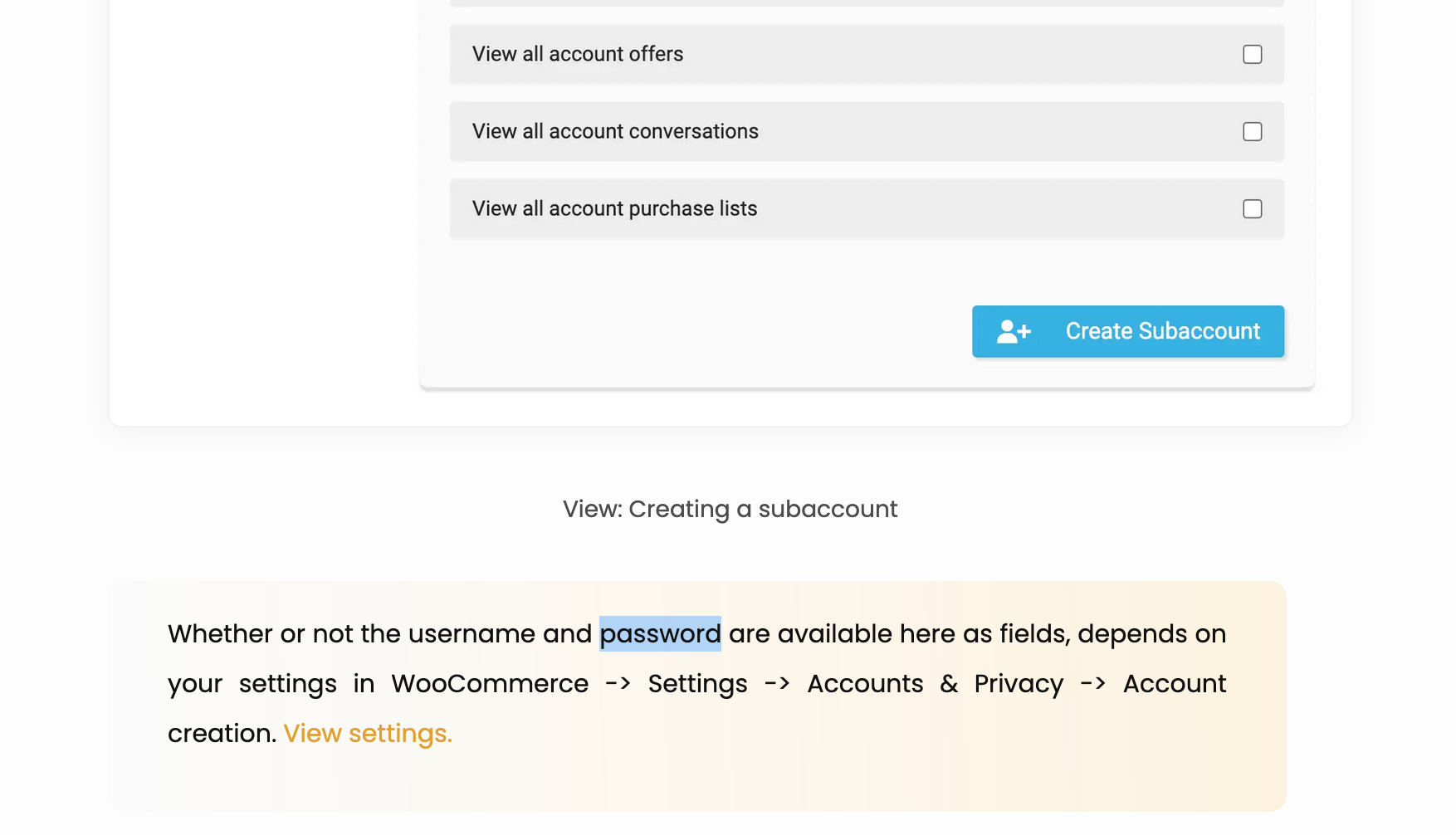1456x835 pixels.
Task: Open the View settings link
Action: click(x=367, y=734)
